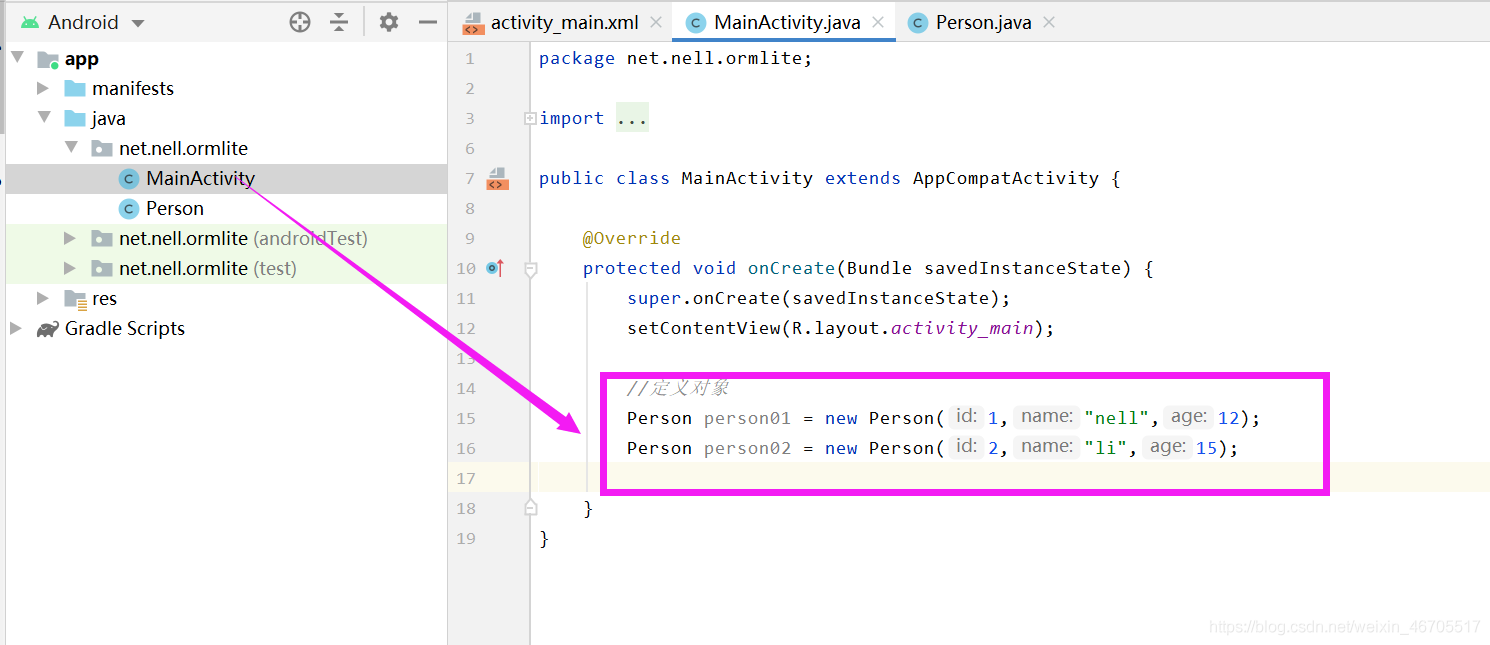Select the manifests folder row
The width and height of the screenshot is (1490, 645).
(x=226, y=88)
